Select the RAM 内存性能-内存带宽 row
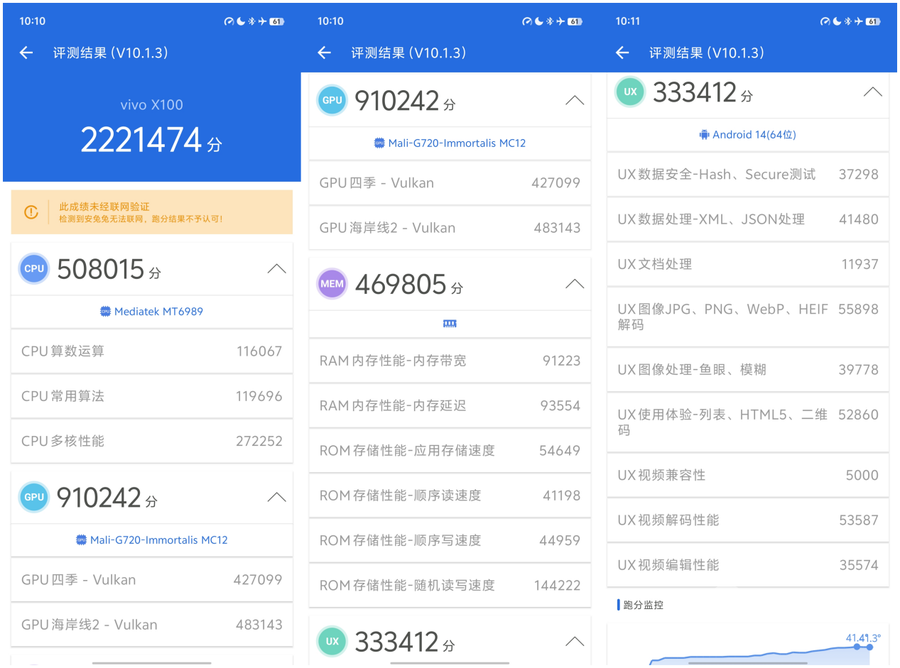900x668 pixels. (x=449, y=360)
